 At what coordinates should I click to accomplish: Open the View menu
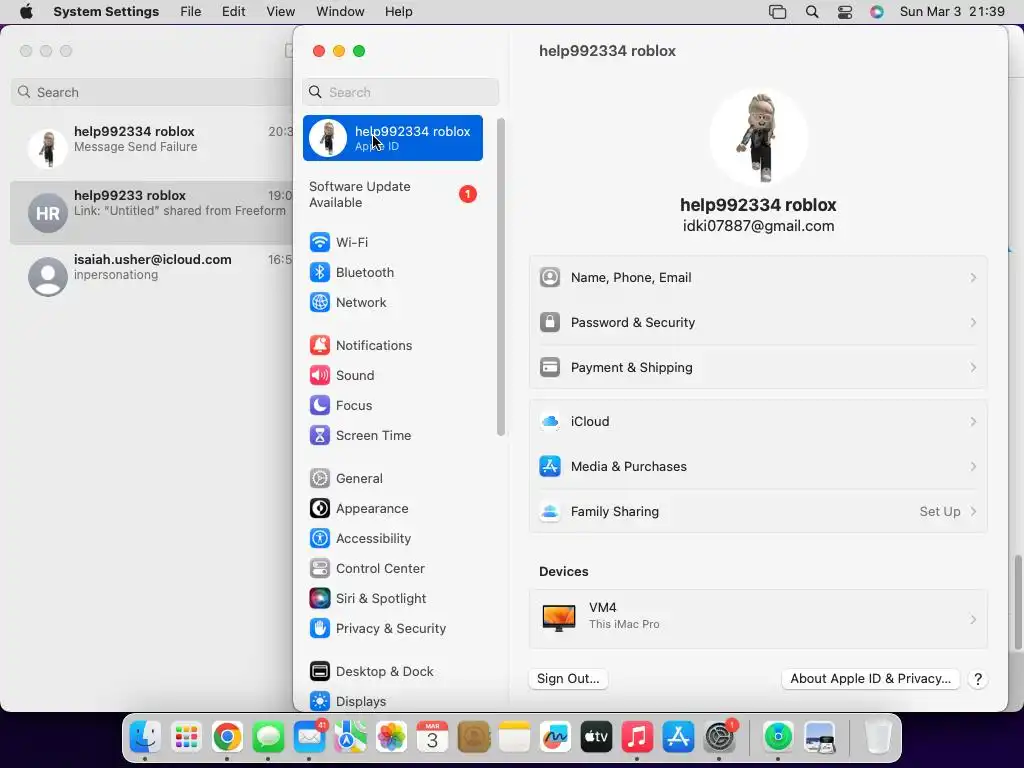281,12
